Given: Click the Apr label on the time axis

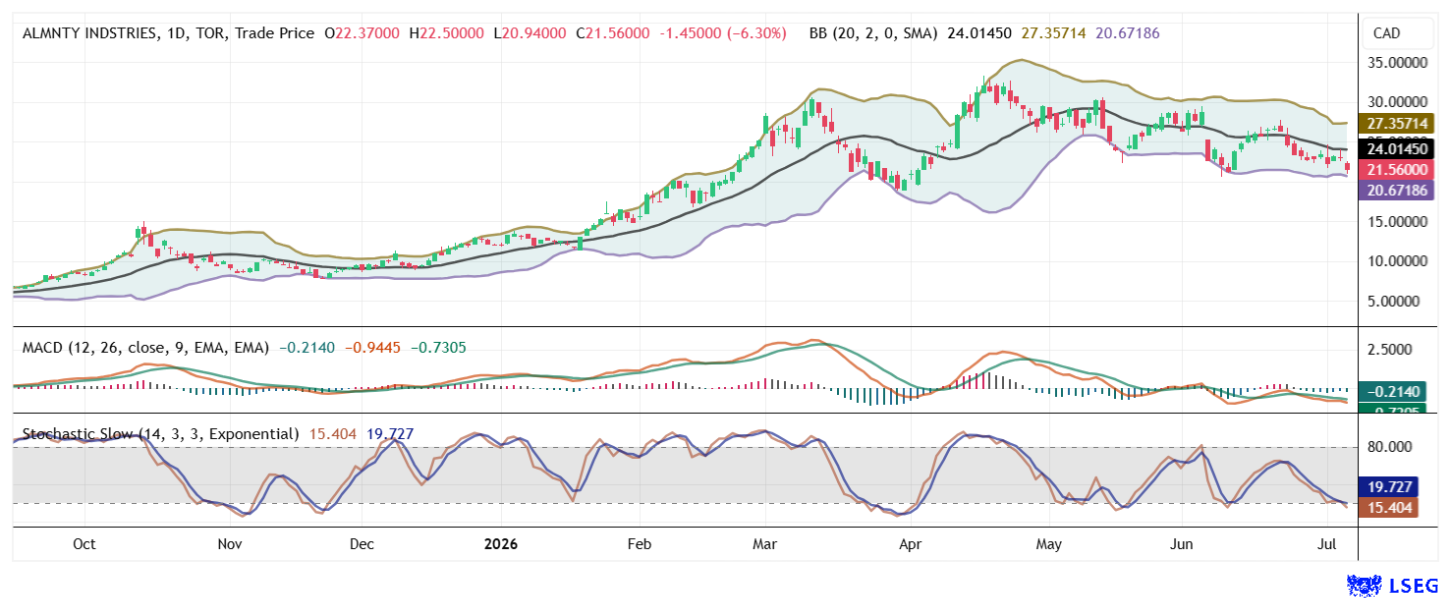Looking at the screenshot, I should (x=910, y=544).
